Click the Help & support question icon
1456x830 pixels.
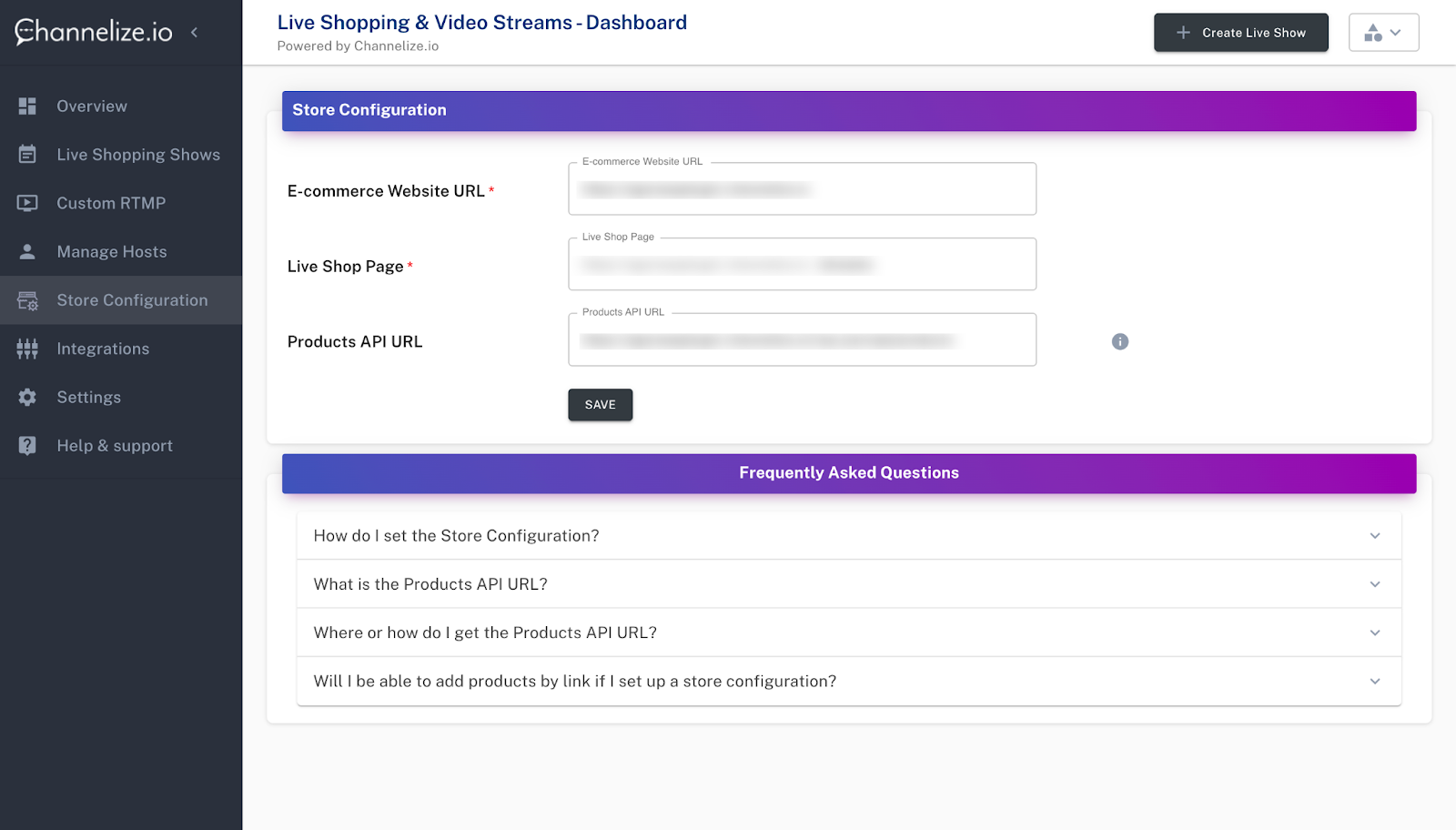(x=27, y=446)
